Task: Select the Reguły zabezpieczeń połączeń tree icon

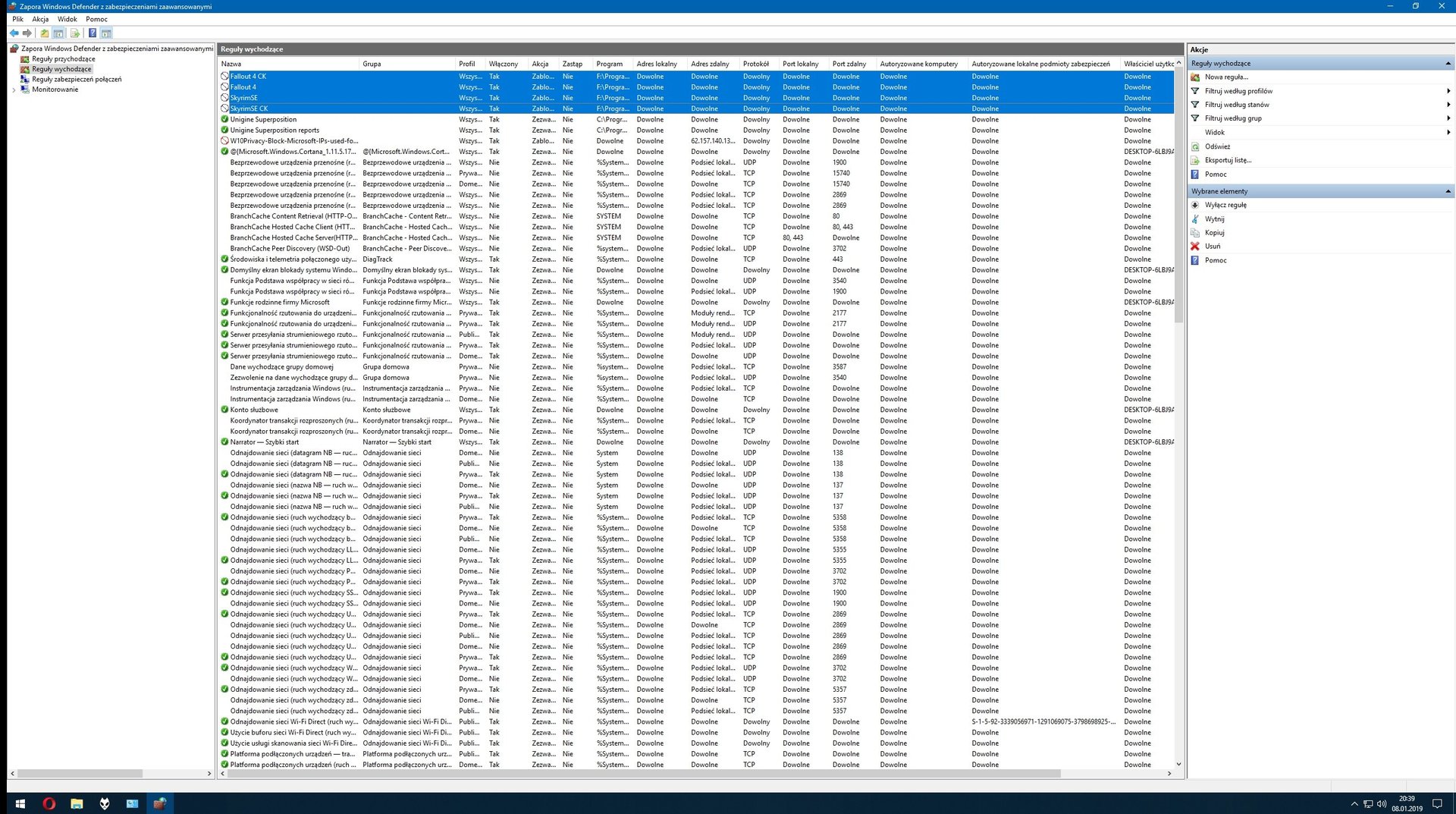Action: tap(25, 79)
